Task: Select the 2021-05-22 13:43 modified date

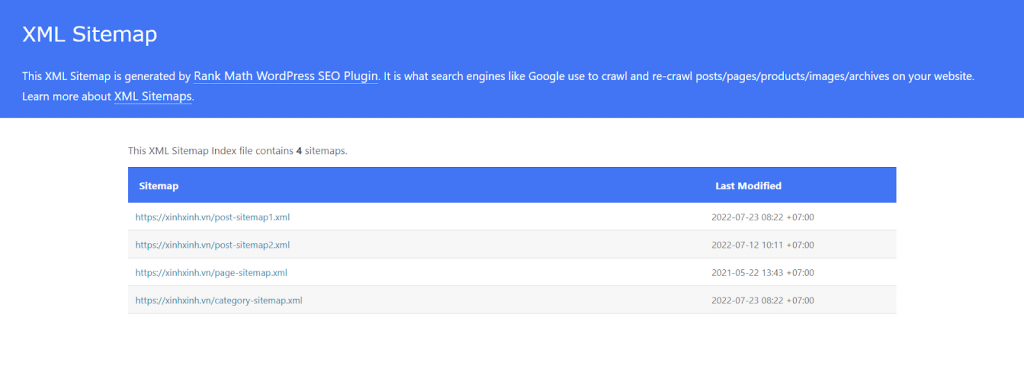Action: click(x=763, y=273)
